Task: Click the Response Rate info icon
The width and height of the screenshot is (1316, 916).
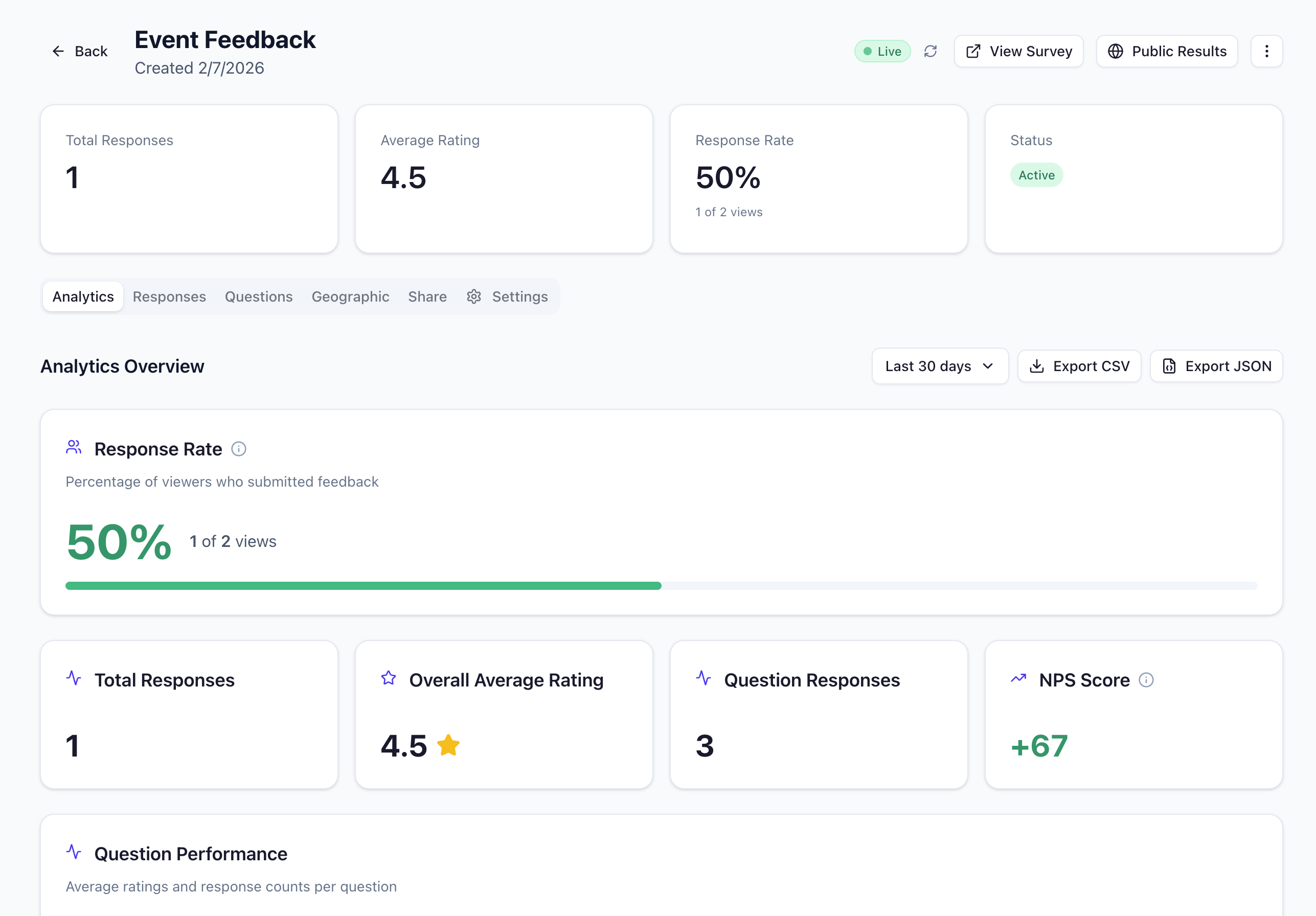Action: coord(238,449)
